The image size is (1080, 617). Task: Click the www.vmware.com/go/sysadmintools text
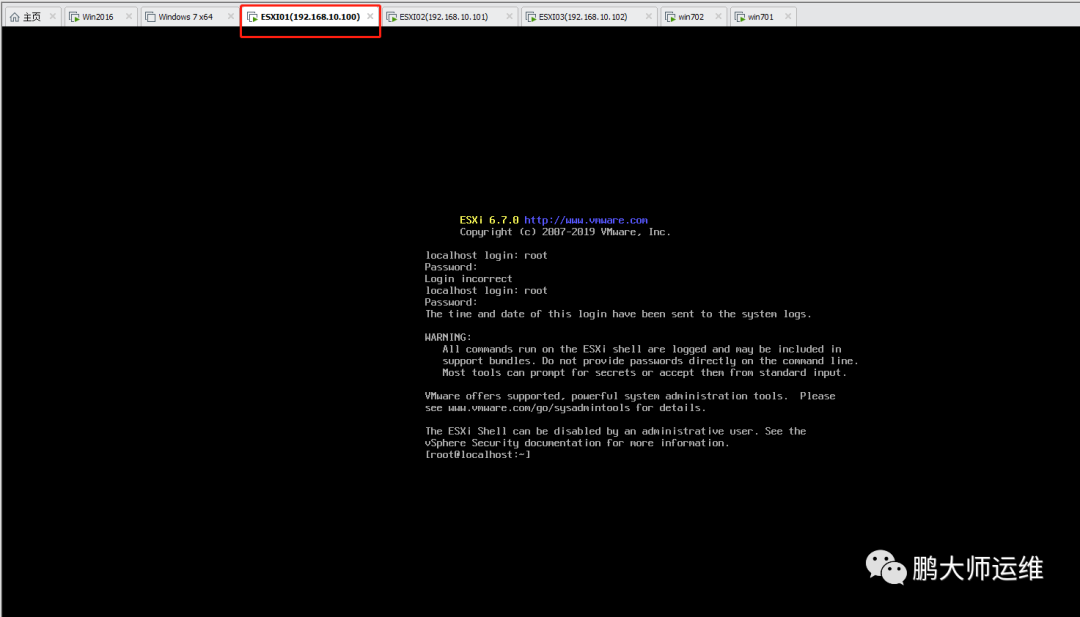pos(539,408)
